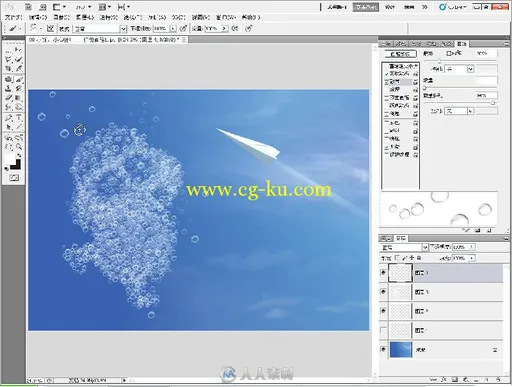Click the Count Jitter slider handle

[x=493, y=103]
